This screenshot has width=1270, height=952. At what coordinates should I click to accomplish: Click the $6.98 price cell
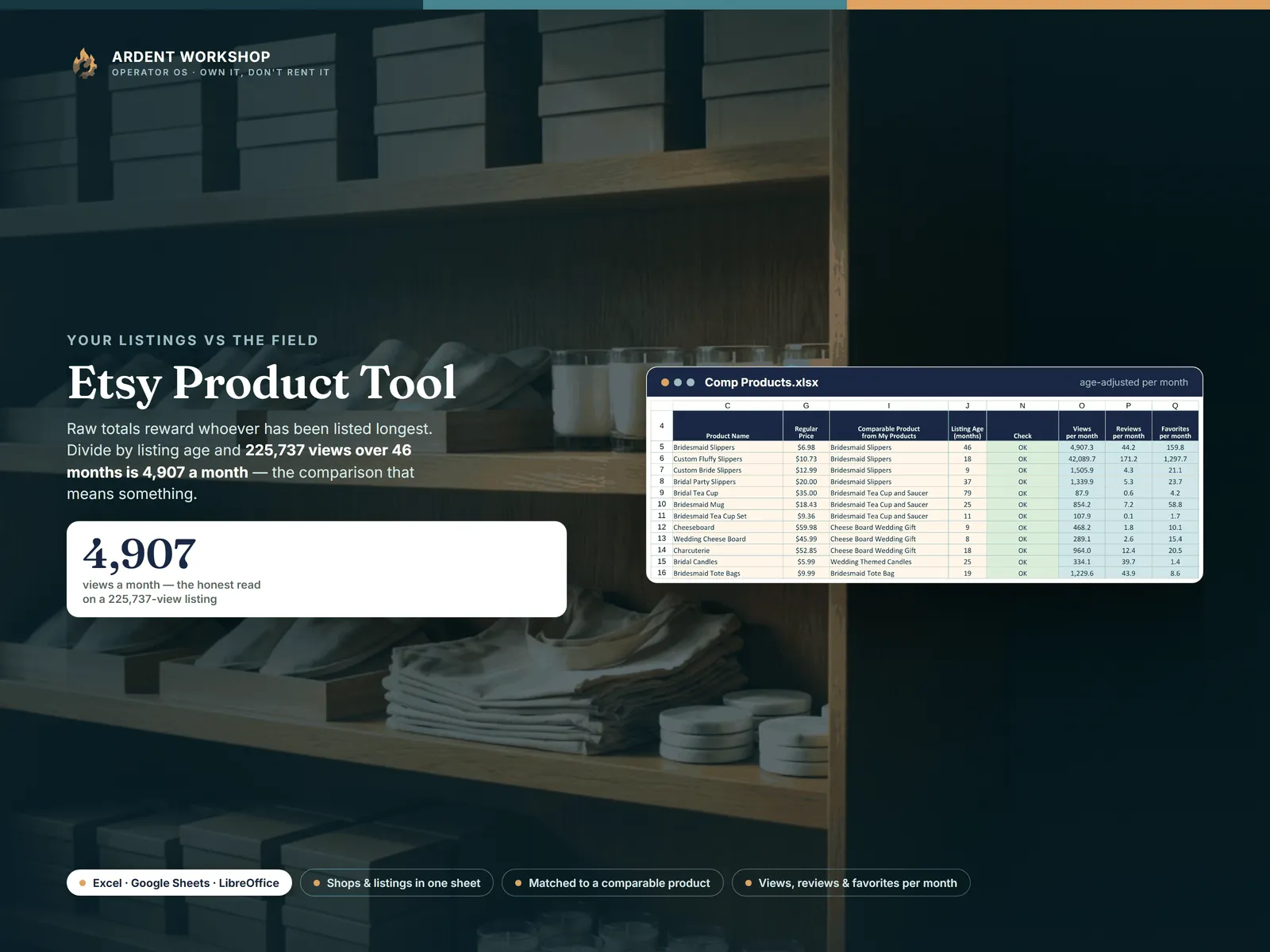point(806,447)
